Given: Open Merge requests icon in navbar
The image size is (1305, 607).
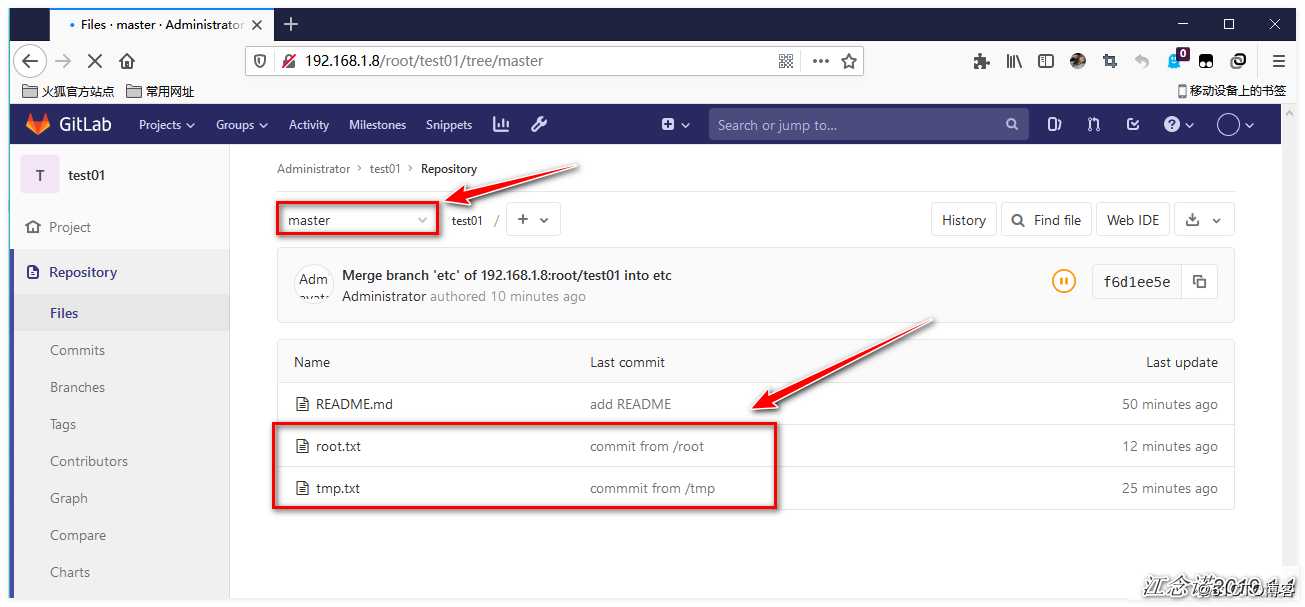Looking at the screenshot, I should point(1093,124).
